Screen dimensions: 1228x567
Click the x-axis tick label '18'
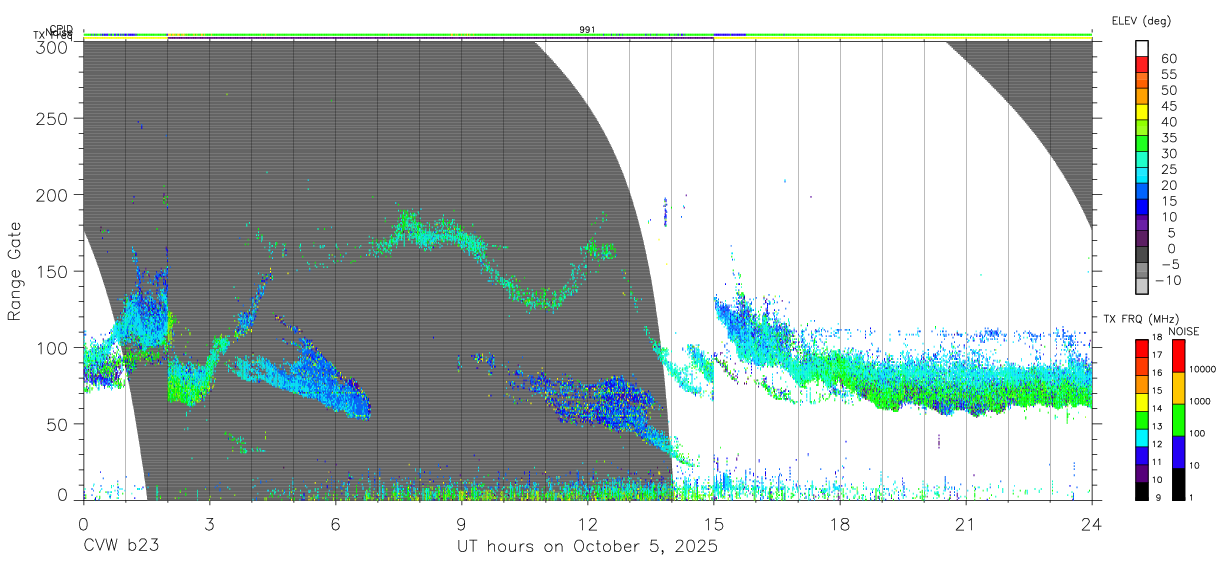tap(840, 523)
